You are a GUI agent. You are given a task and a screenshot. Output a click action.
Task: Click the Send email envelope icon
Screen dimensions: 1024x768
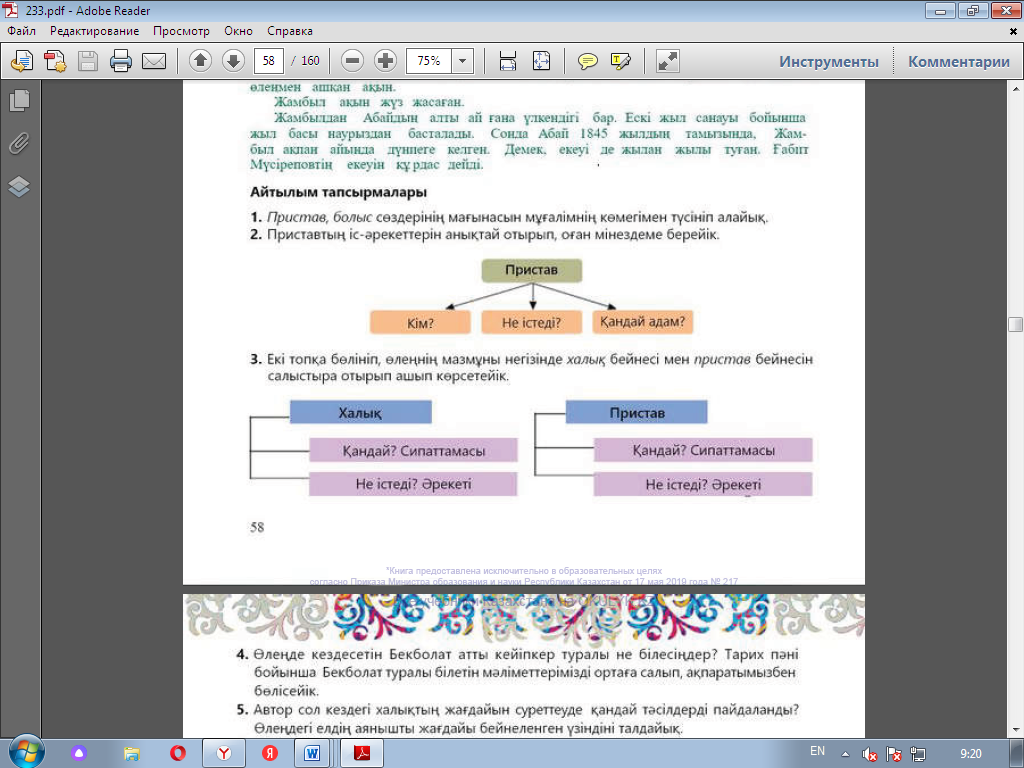(154, 61)
